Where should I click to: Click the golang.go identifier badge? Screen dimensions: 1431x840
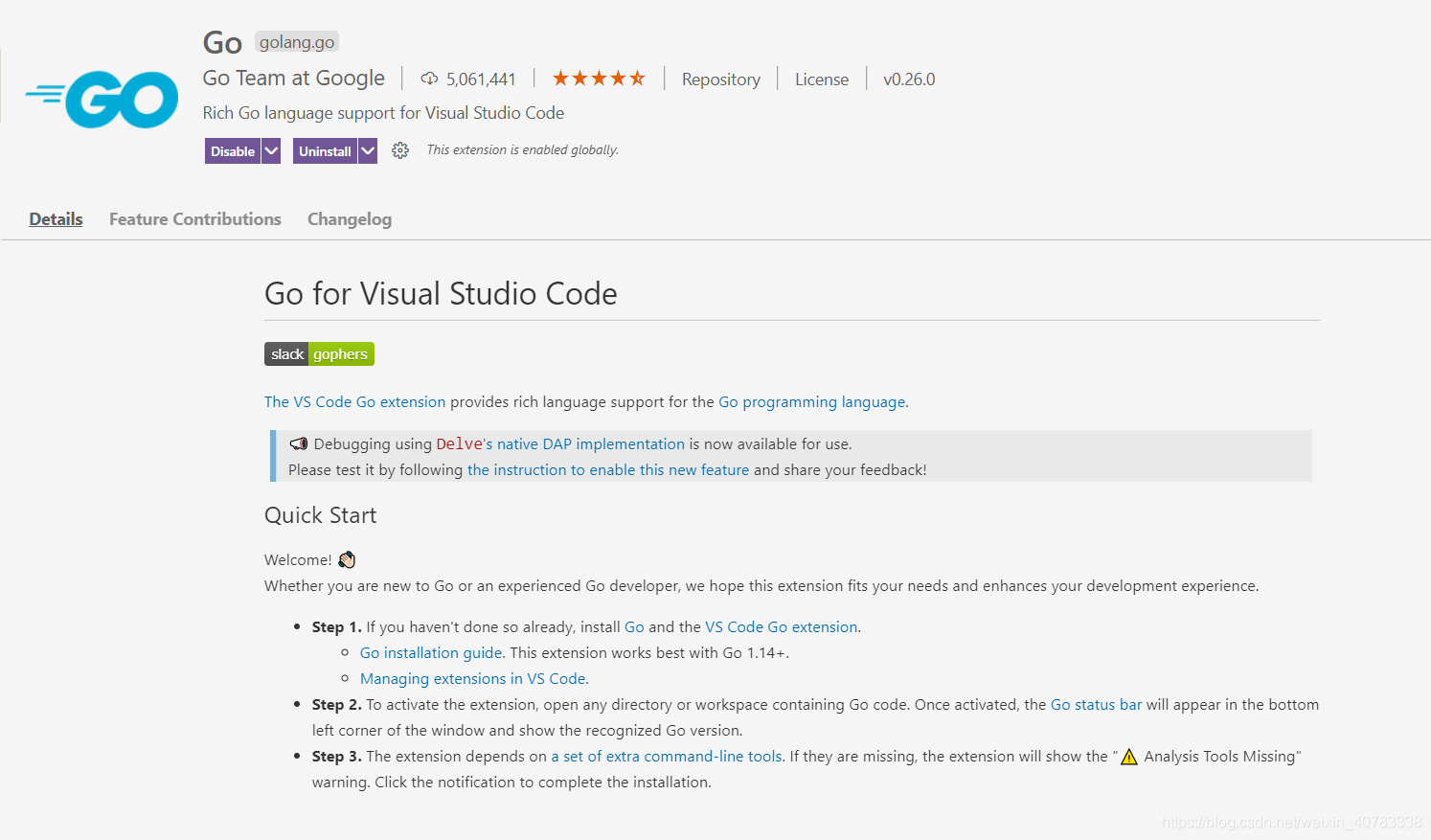pos(296,41)
